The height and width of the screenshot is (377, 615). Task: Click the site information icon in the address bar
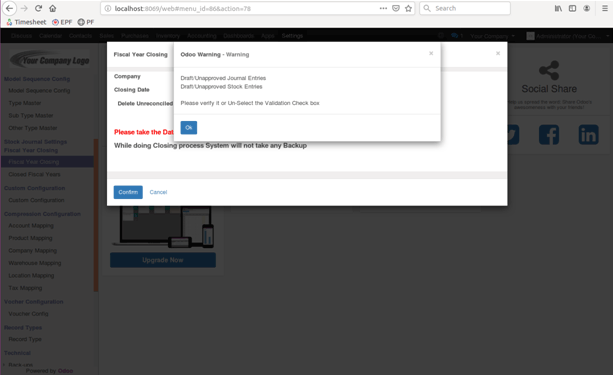108,8
